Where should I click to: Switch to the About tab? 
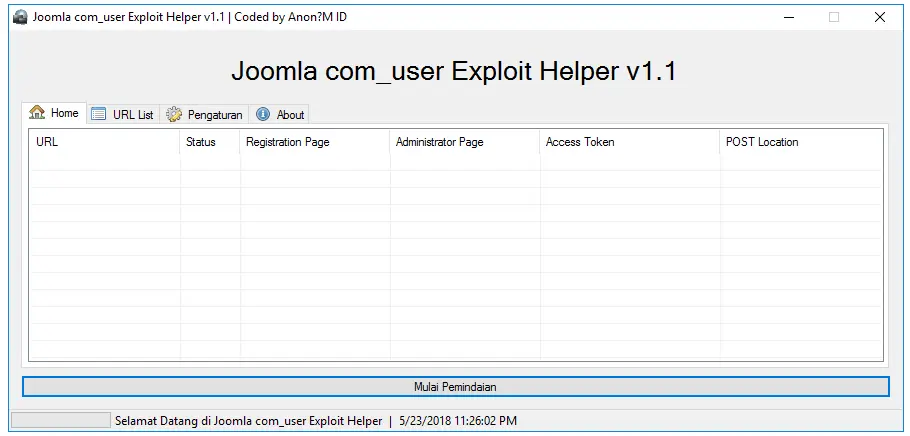(x=279, y=114)
